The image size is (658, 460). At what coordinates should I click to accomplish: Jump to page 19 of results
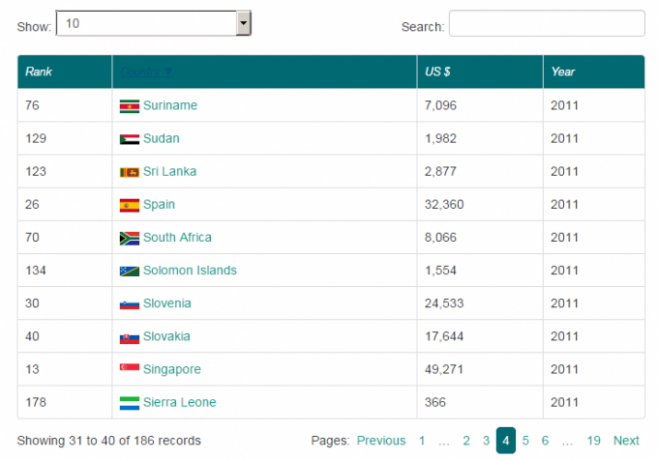tap(593, 441)
